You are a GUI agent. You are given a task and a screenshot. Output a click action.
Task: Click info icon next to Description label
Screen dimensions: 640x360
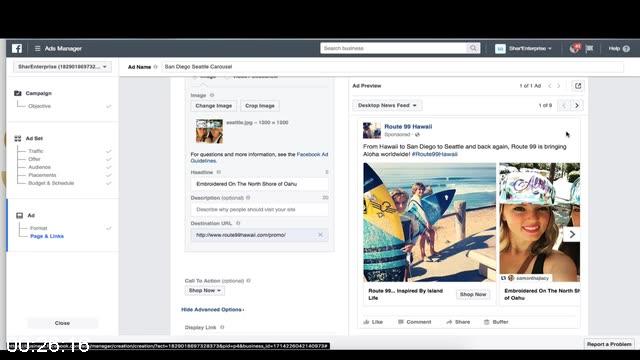click(x=248, y=198)
